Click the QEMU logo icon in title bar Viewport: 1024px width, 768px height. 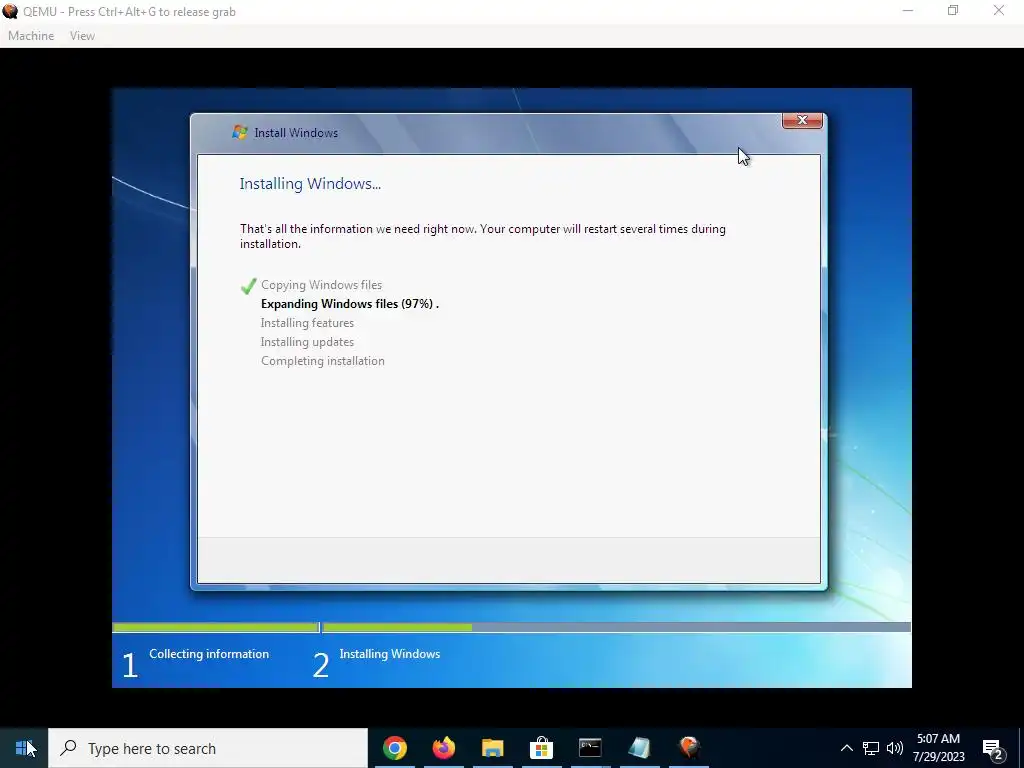pyautogui.click(x=10, y=11)
